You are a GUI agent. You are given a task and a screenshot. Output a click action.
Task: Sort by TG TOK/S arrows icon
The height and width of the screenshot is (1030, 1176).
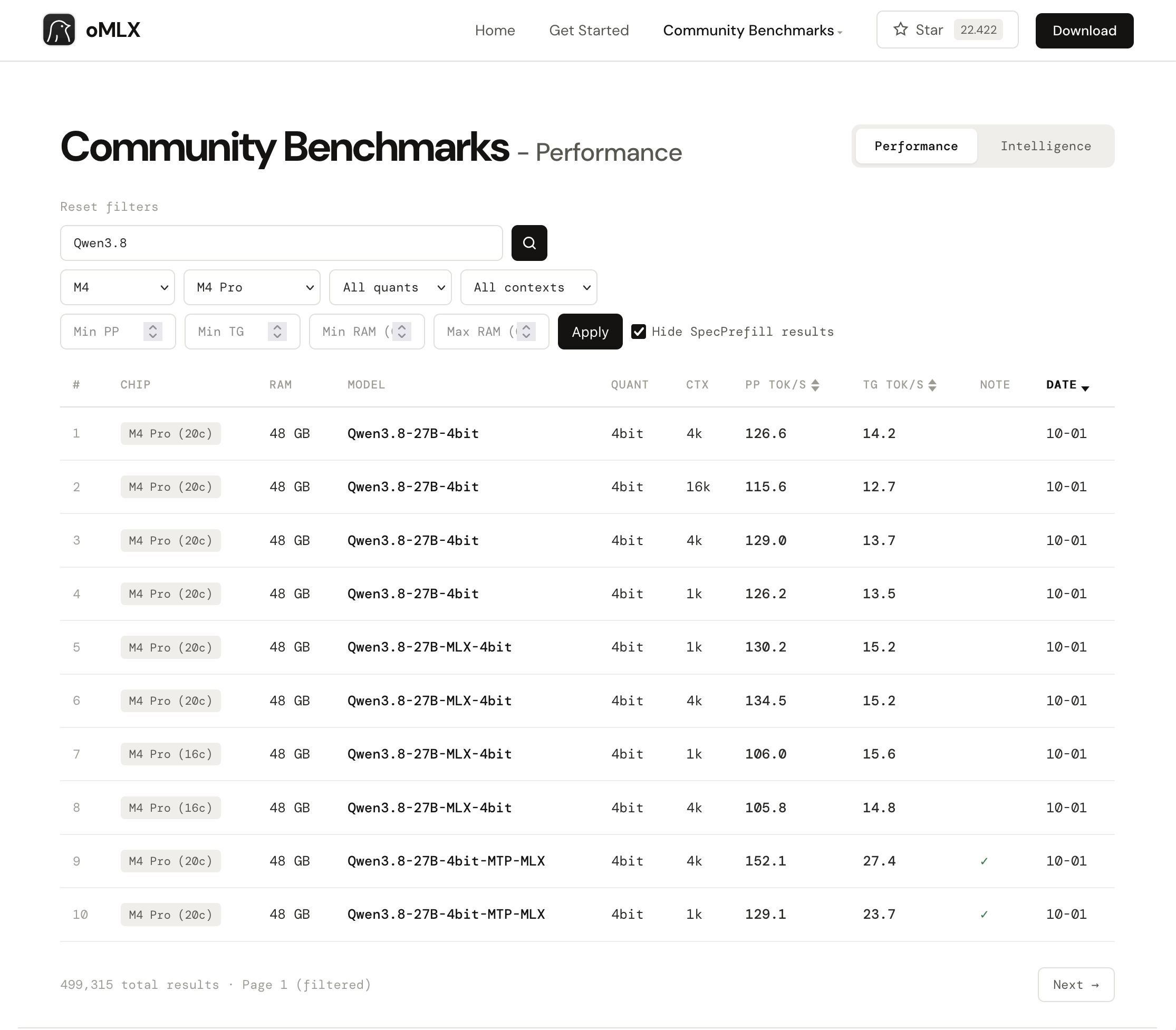pyautogui.click(x=932, y=385)
